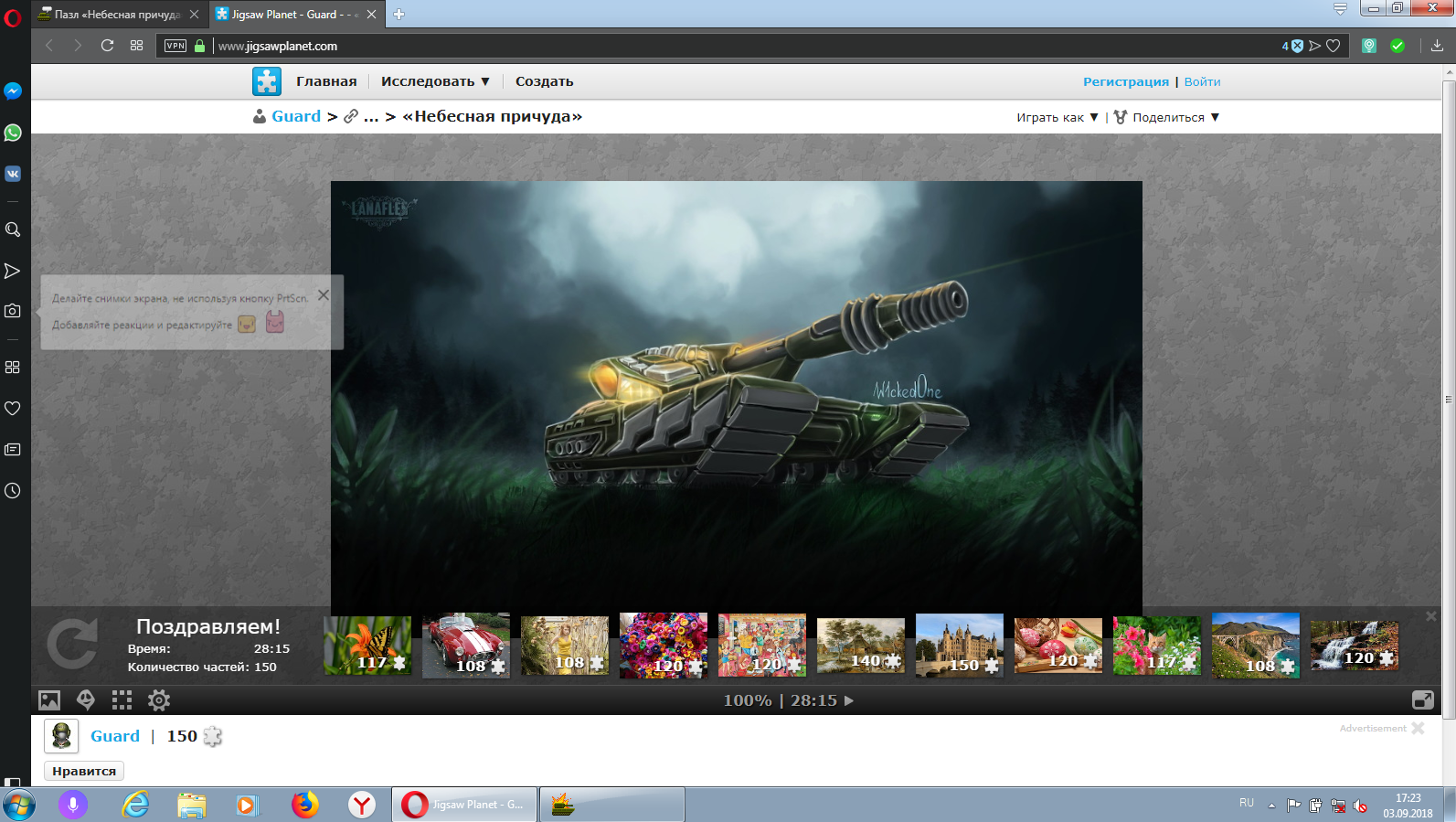Close the «Небесная причуда» puzzle tab
The width and height of the screenshot is (1456, 822).
(194, 15)
